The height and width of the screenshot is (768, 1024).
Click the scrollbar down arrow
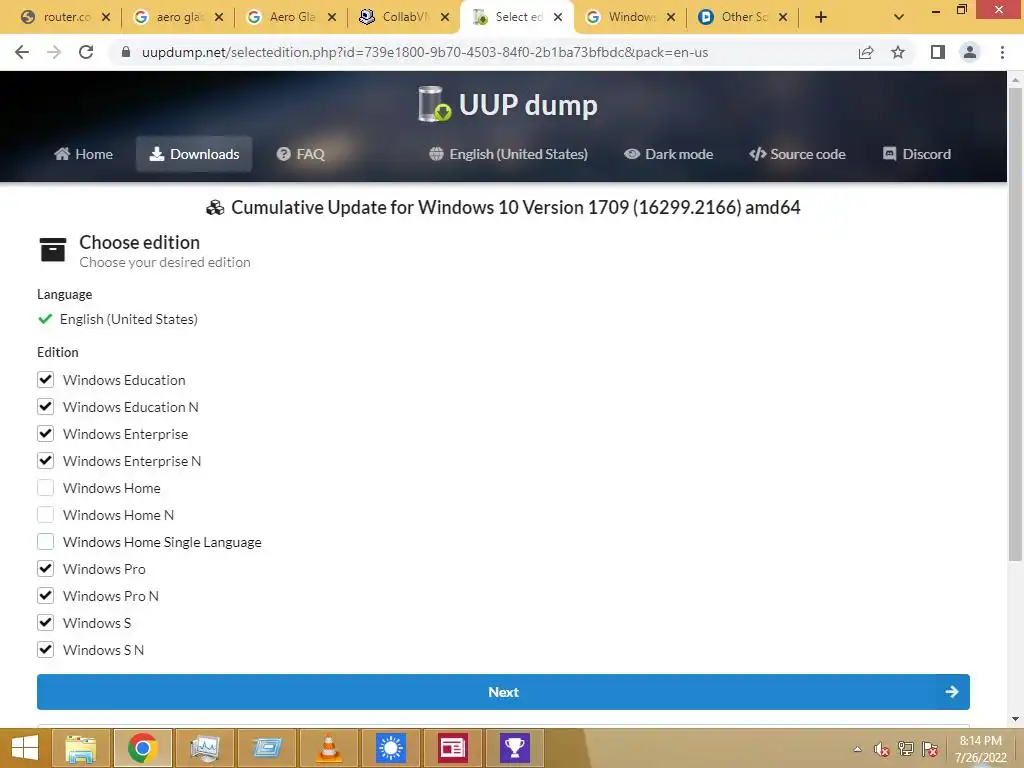pyautogui.click(x=1015, y=719)
